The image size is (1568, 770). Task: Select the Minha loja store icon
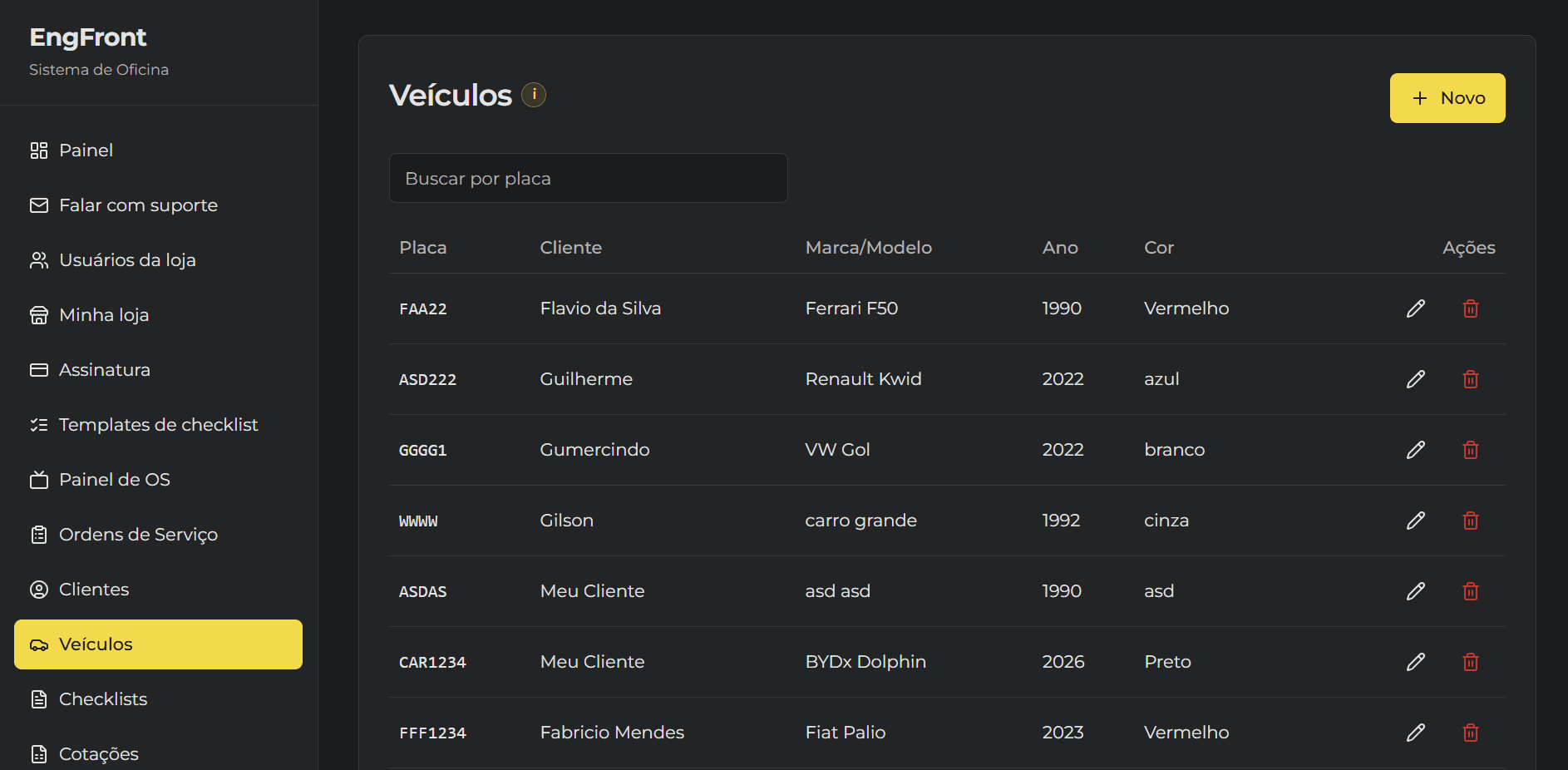(38, 315)
